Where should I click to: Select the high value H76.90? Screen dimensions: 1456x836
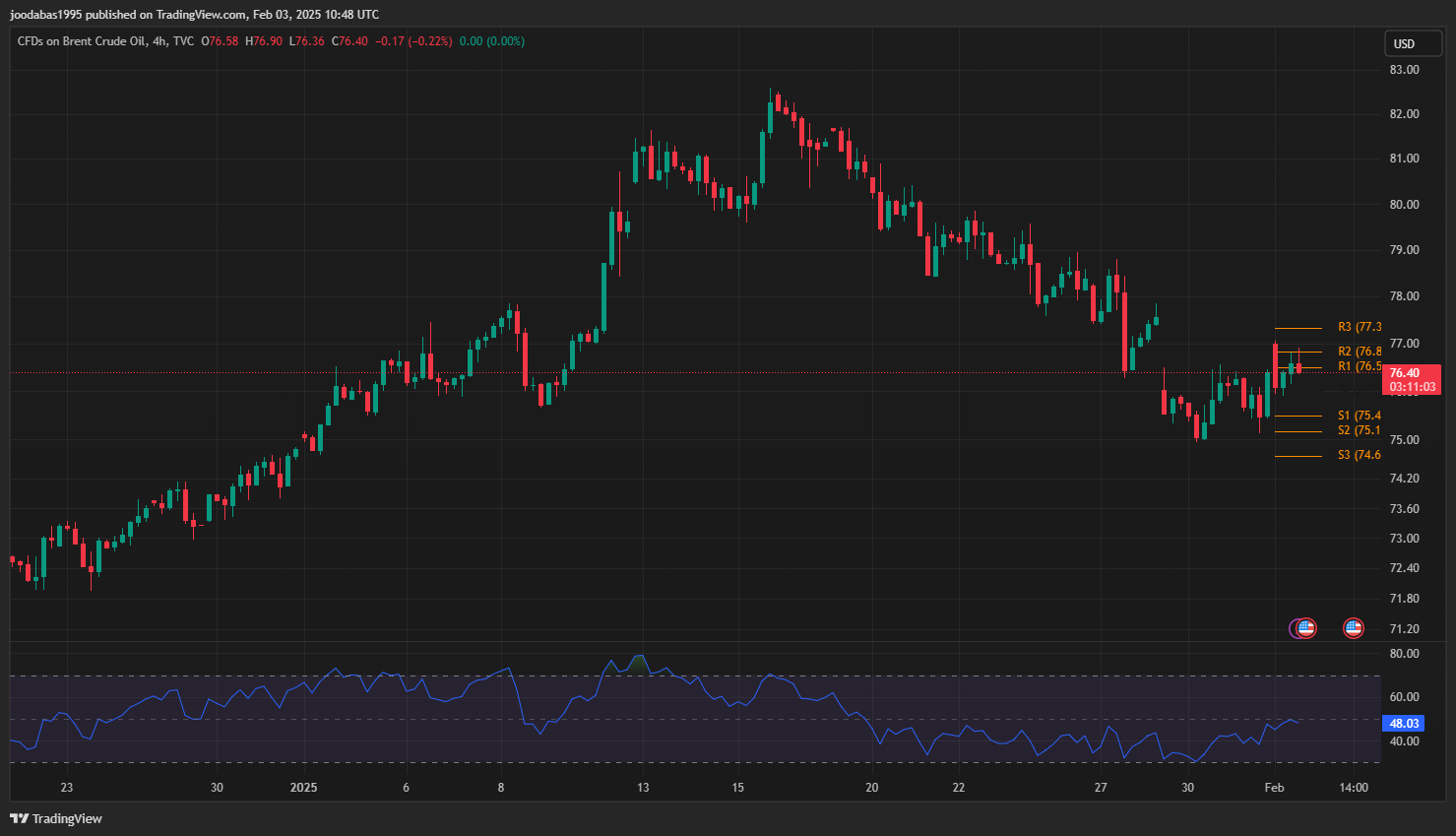[x=264, y=41]
